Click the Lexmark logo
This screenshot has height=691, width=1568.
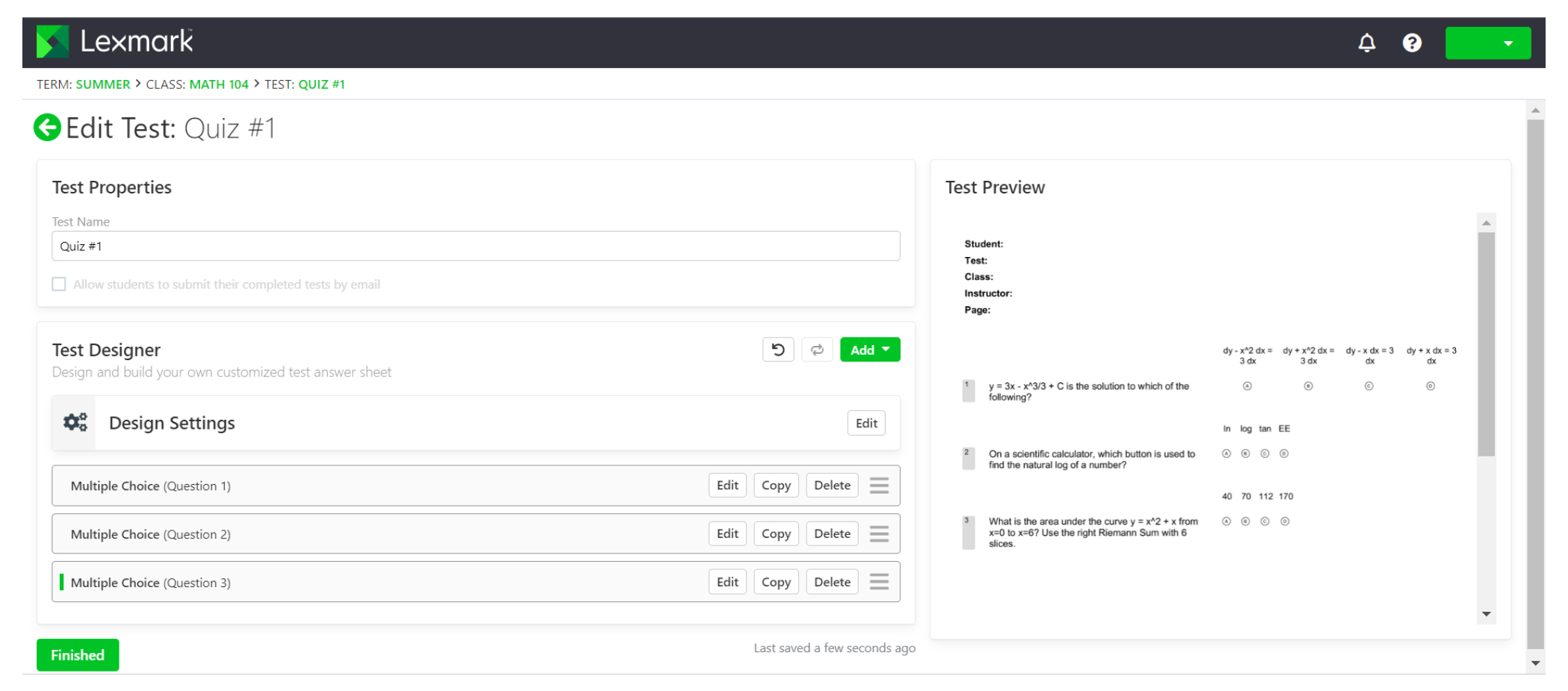coord(115,41)
